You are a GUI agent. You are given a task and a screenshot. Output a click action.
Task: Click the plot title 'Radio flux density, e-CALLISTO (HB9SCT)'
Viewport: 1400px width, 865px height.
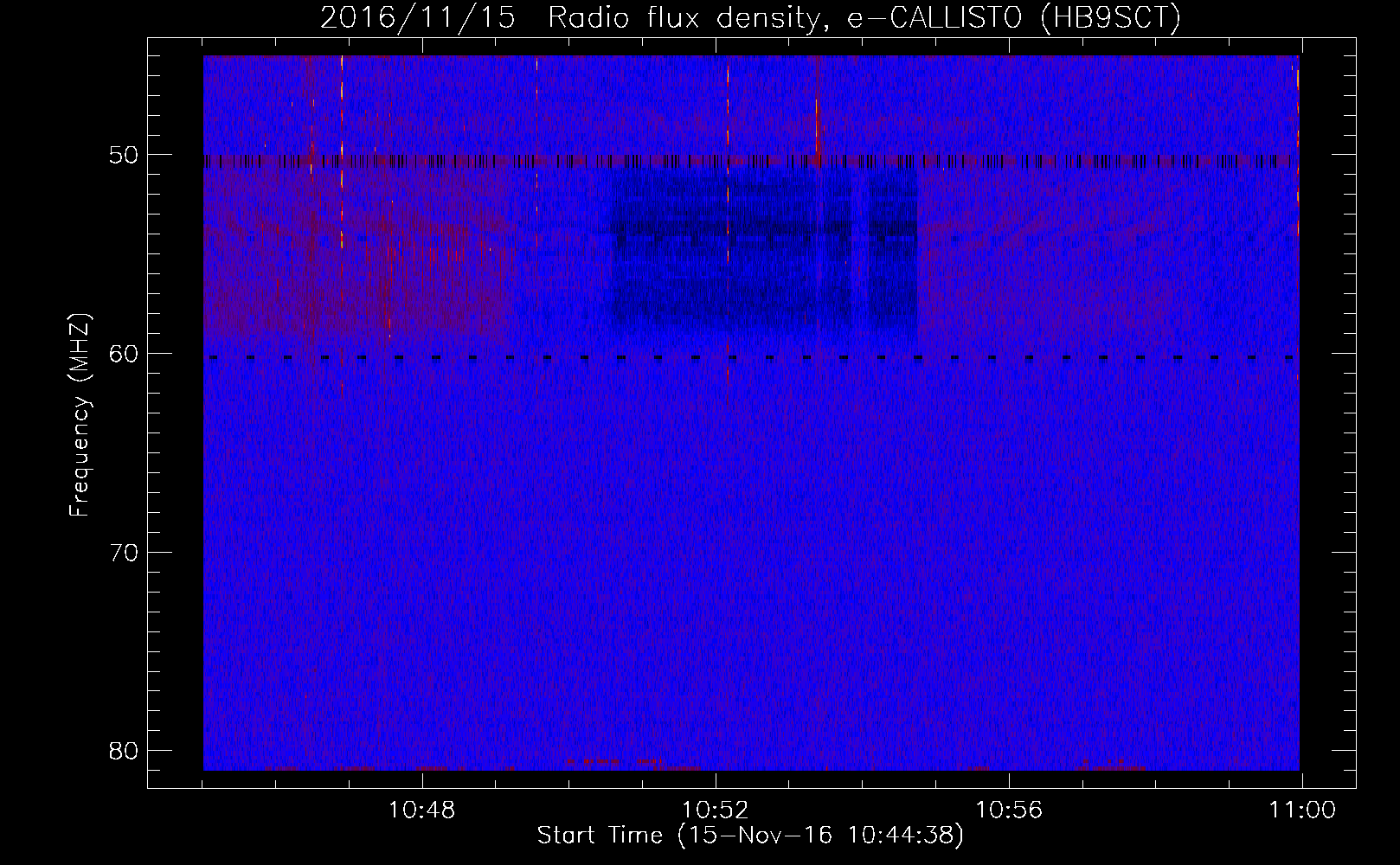864,18
